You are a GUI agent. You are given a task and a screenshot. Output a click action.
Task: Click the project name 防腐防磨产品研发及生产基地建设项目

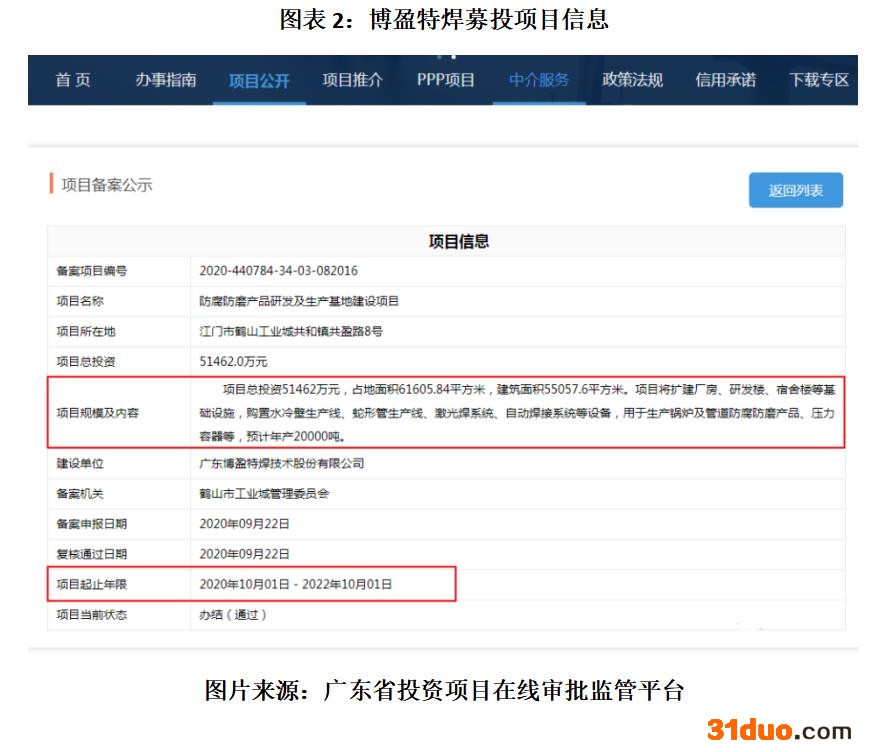click(x=299, y=301)
